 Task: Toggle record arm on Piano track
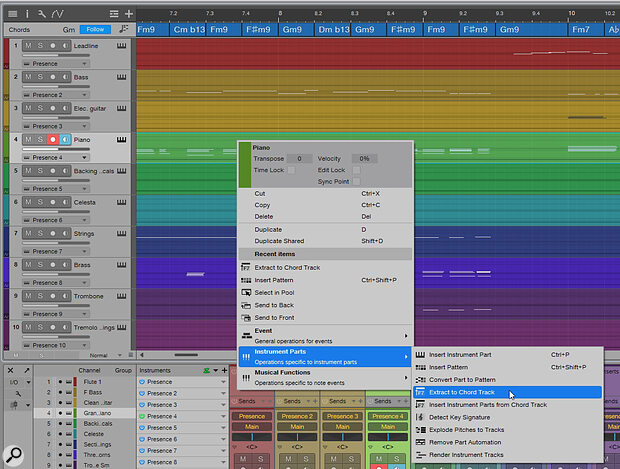[52, 140]
